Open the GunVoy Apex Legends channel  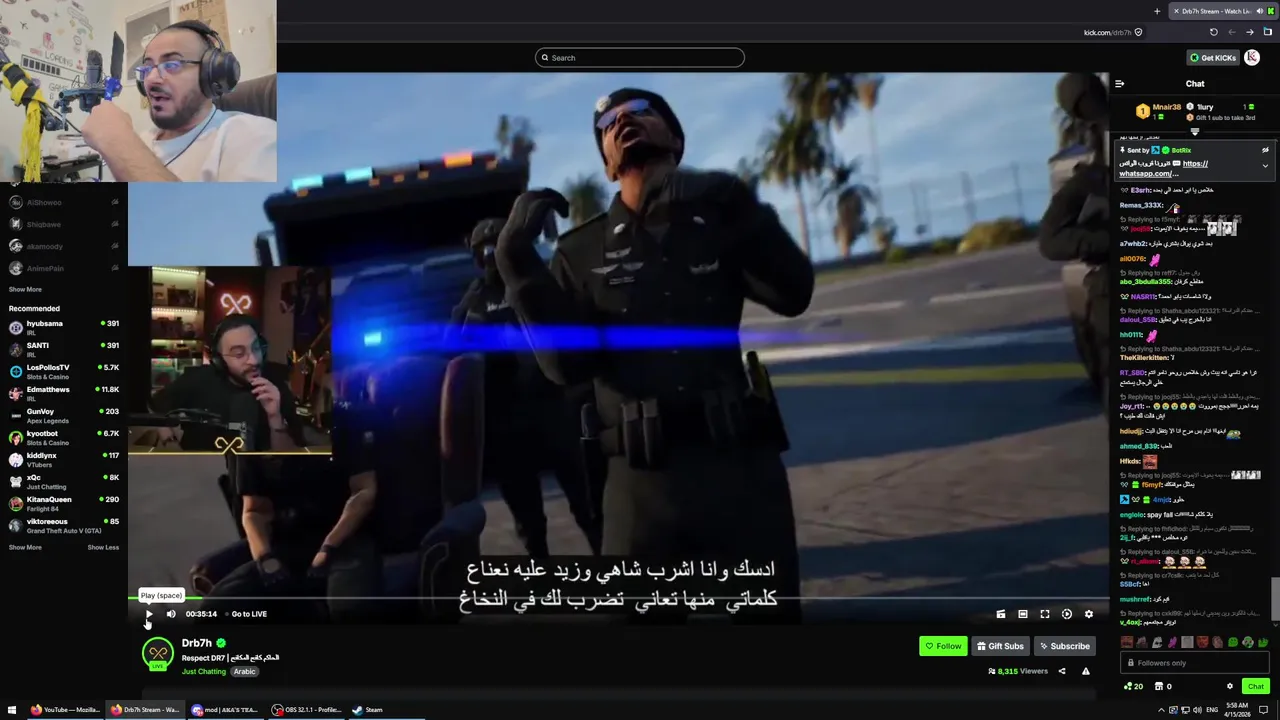pyautogui.click(x=64, y=415)
